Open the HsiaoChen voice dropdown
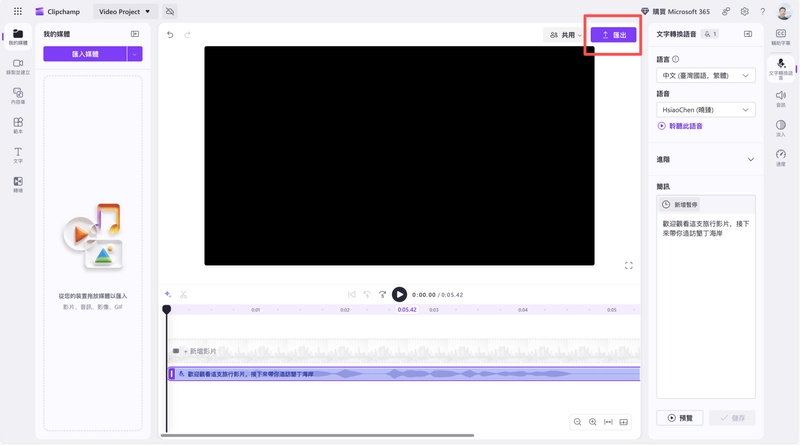The image size is (800, 445). (x=706, y=110)
